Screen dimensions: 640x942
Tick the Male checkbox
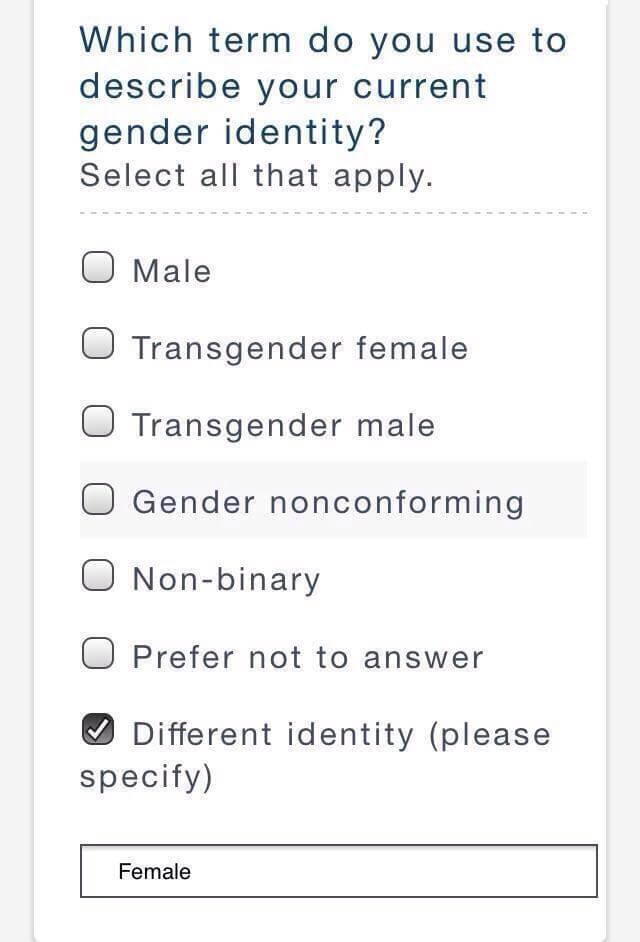[x=97, y=268]
